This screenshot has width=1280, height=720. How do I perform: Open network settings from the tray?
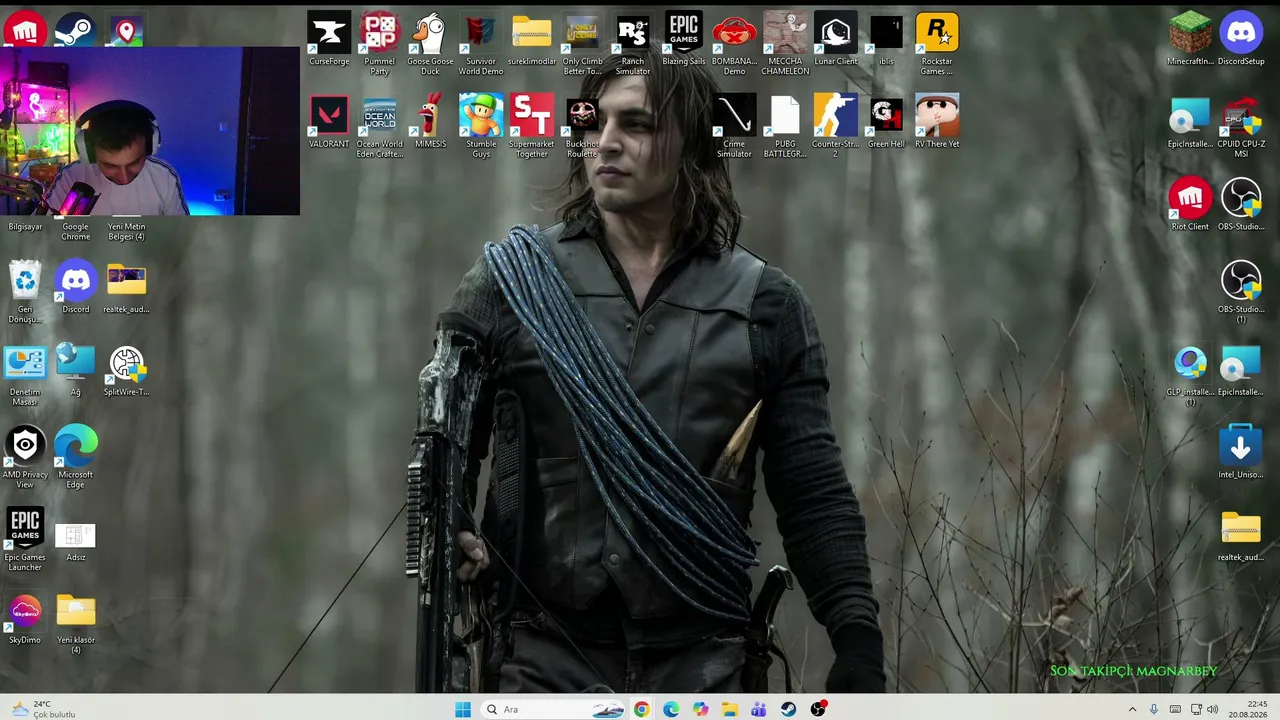point(1196,709)
